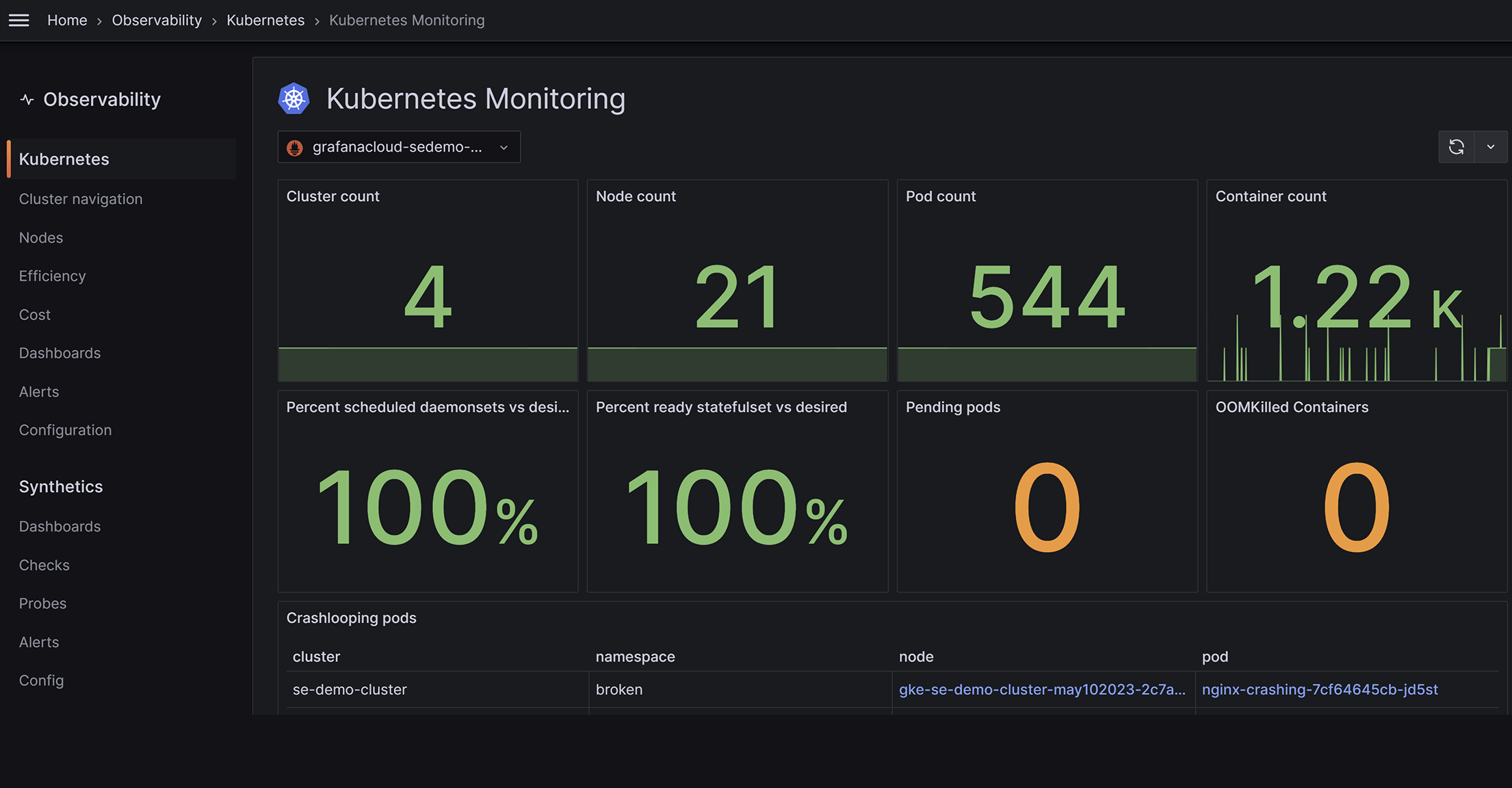
Task: Open the Probes page
Action: click(x=42, y=603)
